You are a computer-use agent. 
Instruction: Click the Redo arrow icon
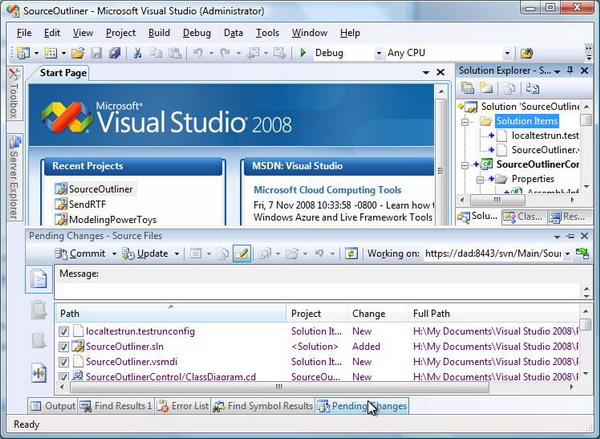pyautogui.click(x=225, y=53)
